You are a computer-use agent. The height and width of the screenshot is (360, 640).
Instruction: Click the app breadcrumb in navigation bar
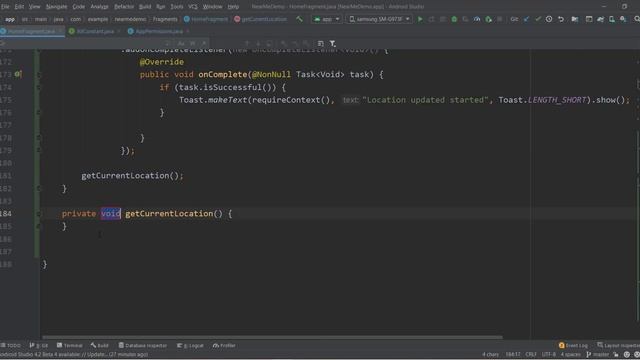(10, 19)
